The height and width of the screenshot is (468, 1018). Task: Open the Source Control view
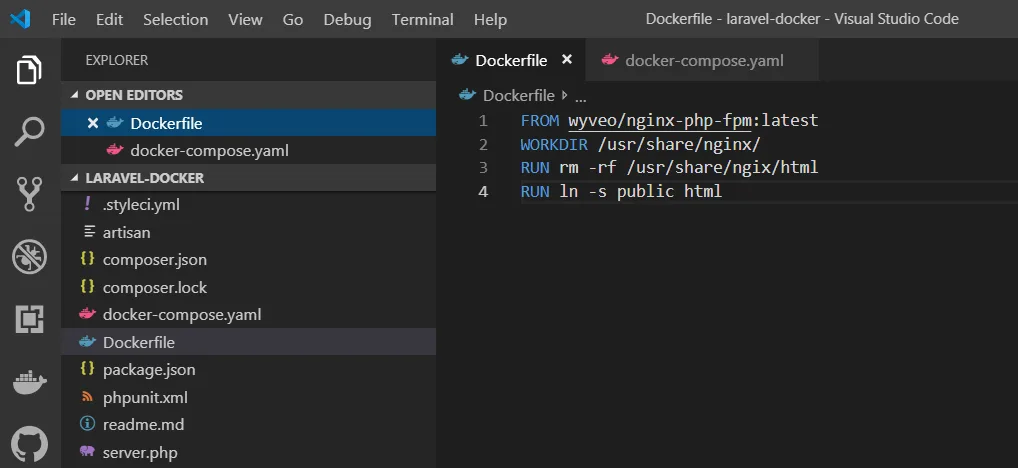pos(29,194)
